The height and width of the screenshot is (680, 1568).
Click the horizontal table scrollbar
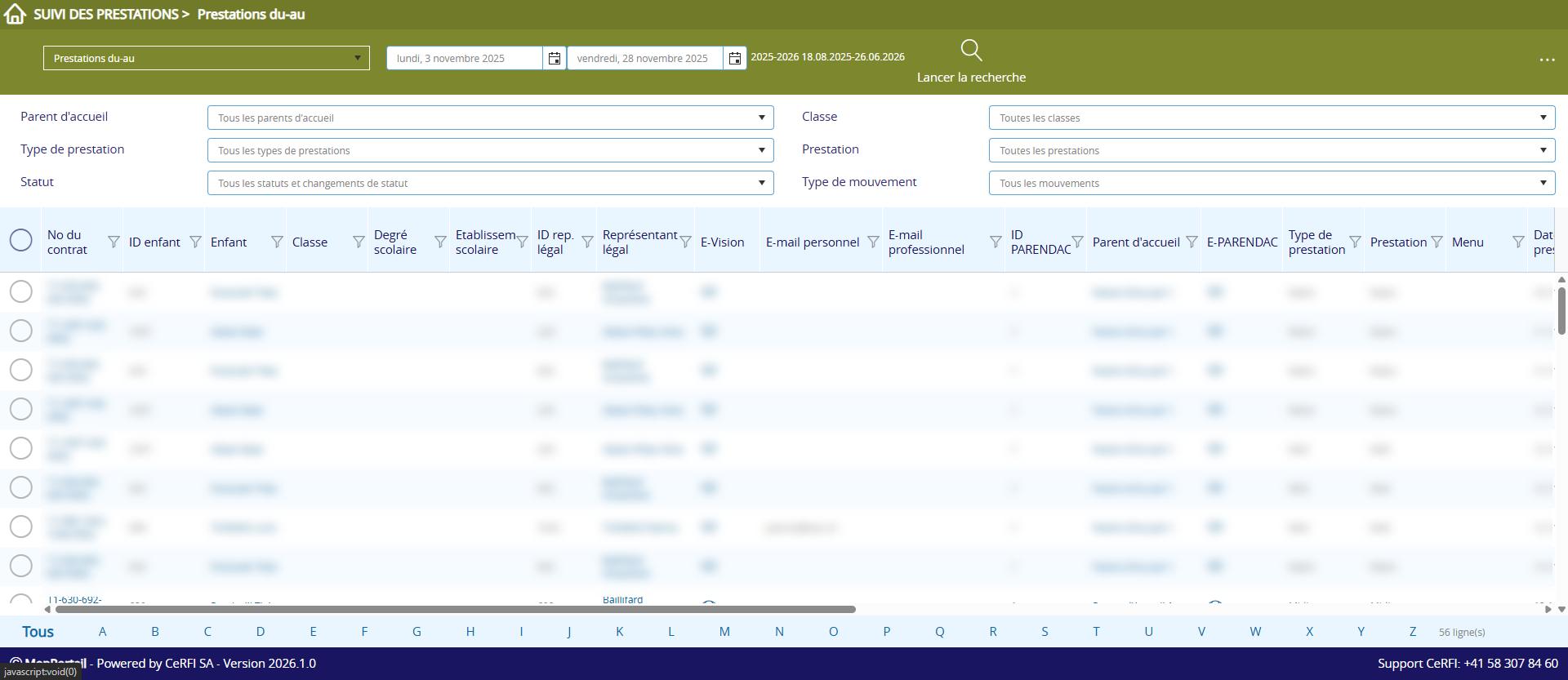point(455,609)
